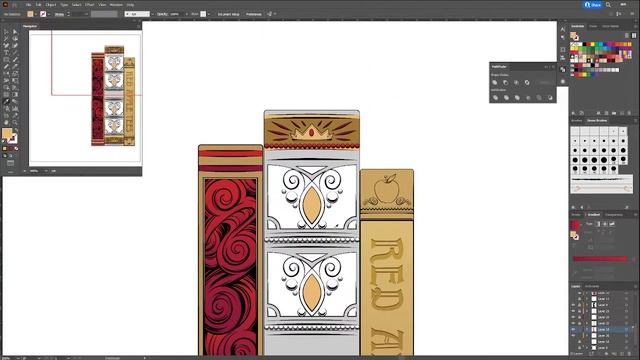Set paint mode to Color below fill swatch
The height and width of the screenshot is (360, 640).
click(x=5, y=149)
